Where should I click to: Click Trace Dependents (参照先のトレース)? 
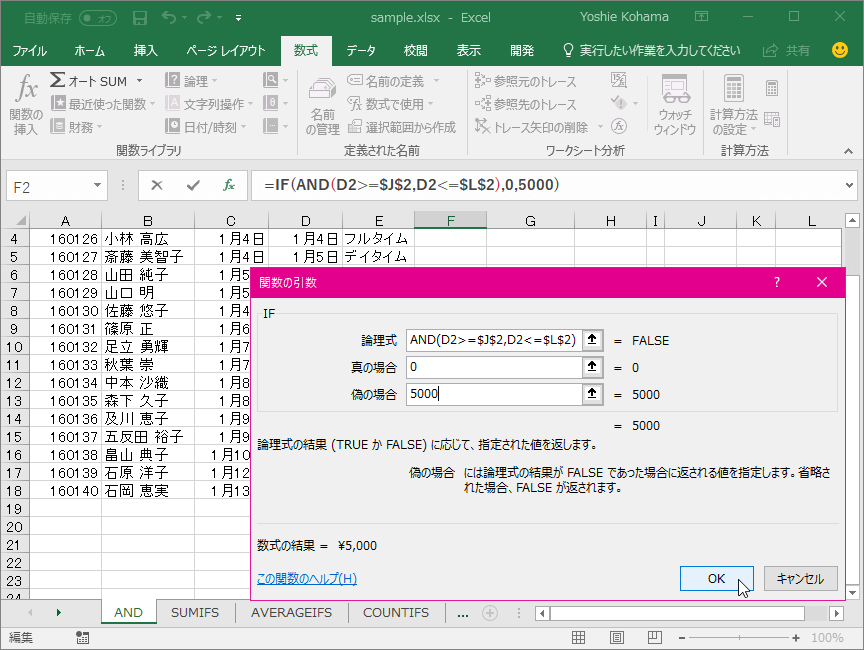click(525, 104)
